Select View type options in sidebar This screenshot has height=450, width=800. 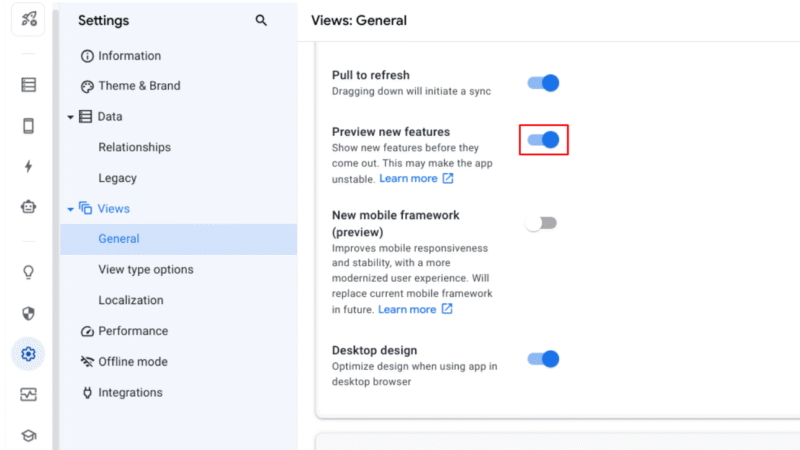(x=146, y=270)
